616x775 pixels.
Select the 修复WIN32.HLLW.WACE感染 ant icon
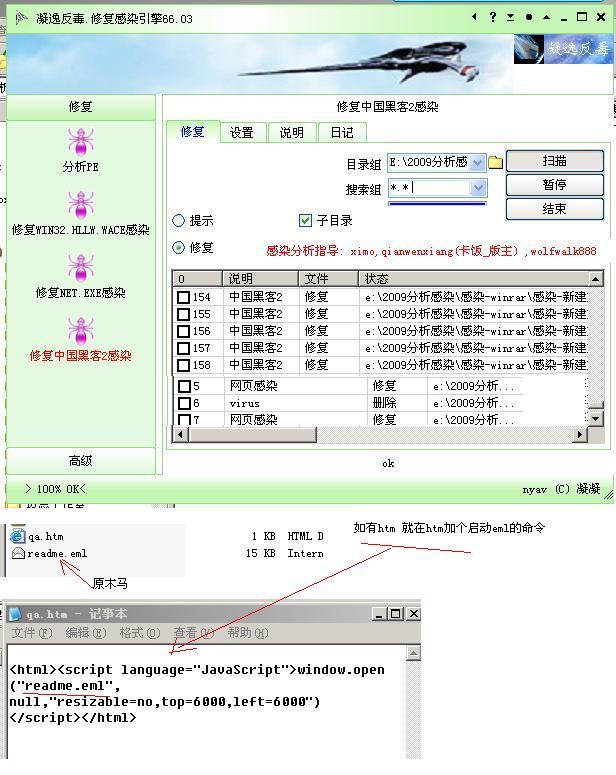(81, 205)
